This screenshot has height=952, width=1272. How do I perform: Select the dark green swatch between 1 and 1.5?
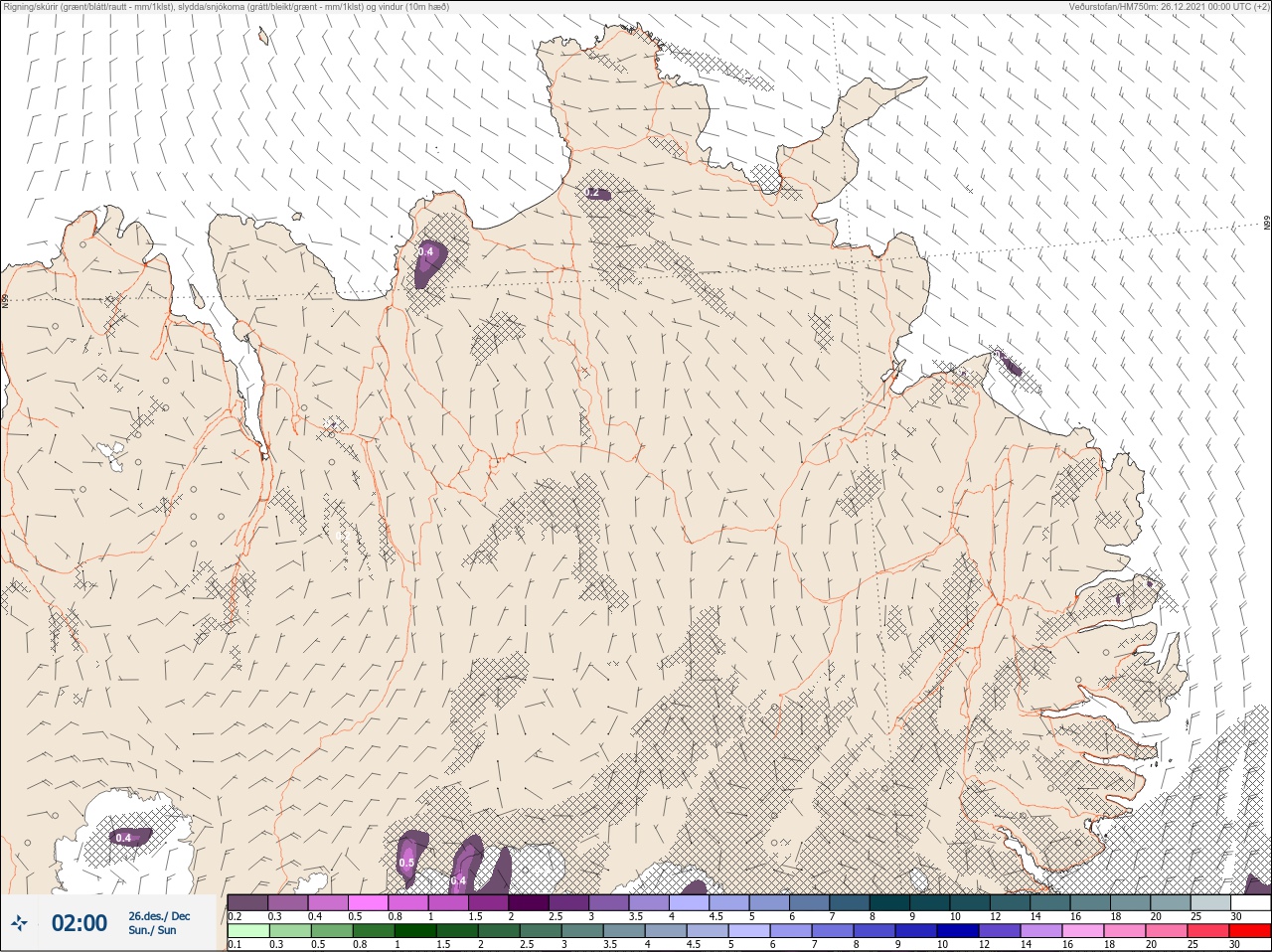click(413, 931)
